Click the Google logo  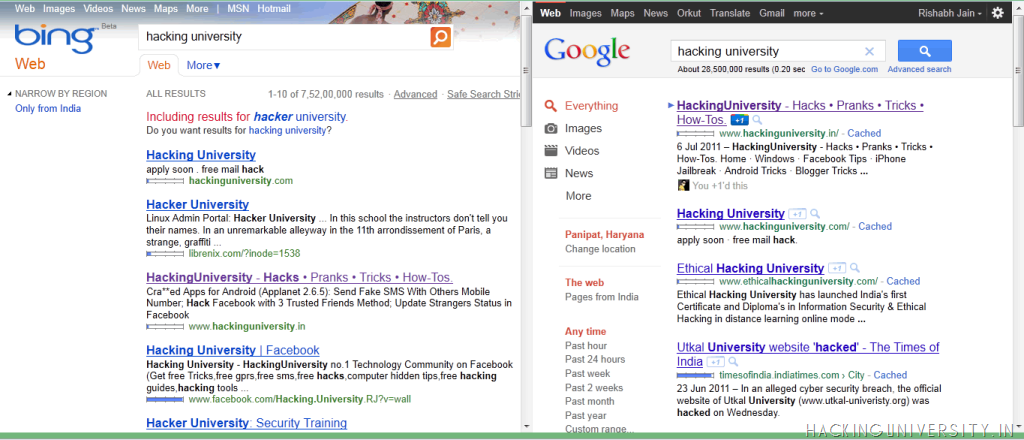pyautogui.click(x=587, y=52)
